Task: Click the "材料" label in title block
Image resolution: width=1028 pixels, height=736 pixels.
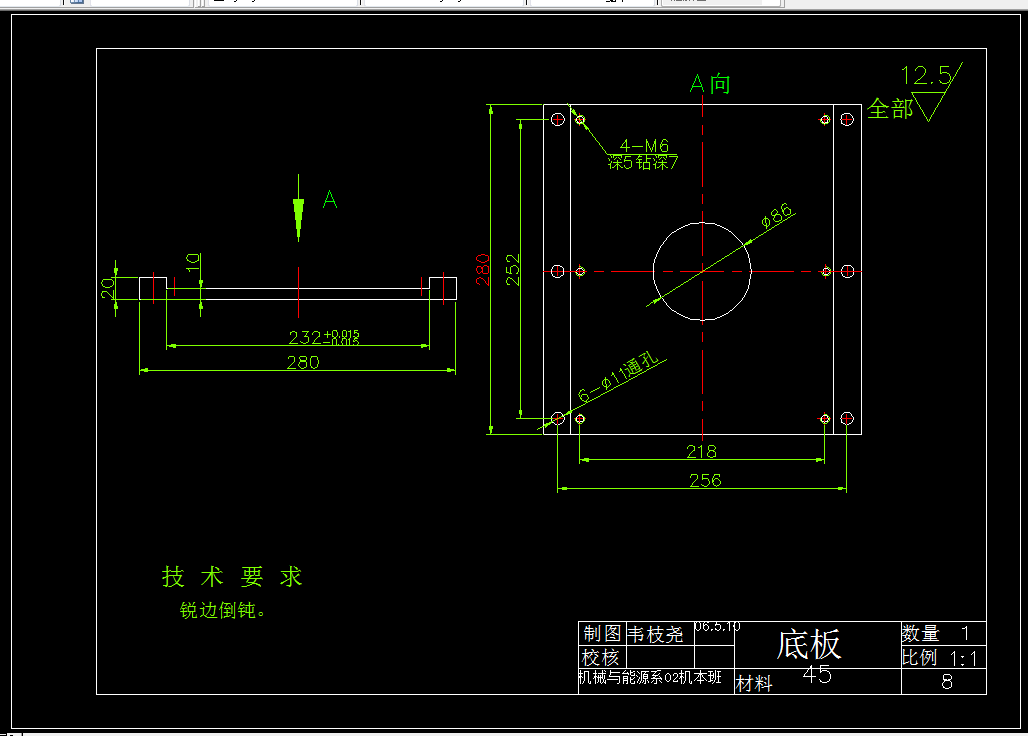Action: click(754, 684)
